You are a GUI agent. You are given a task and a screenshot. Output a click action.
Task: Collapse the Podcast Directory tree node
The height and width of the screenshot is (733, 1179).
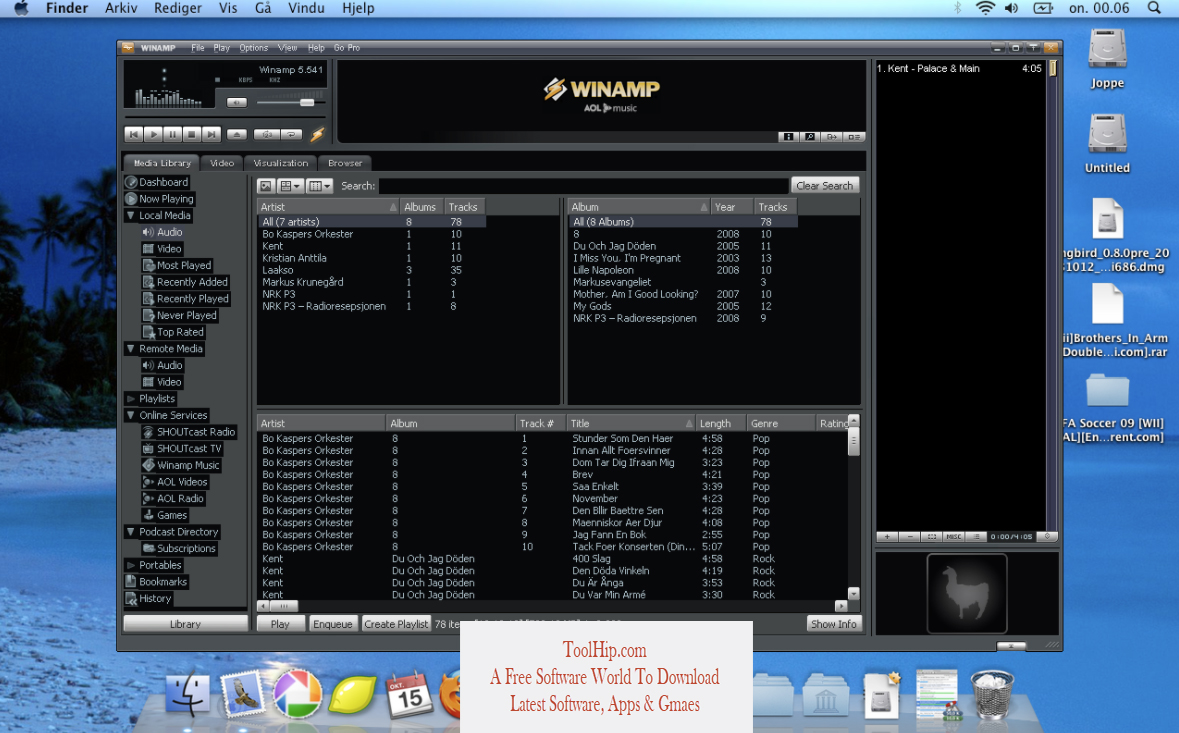[x=131, y=532]
